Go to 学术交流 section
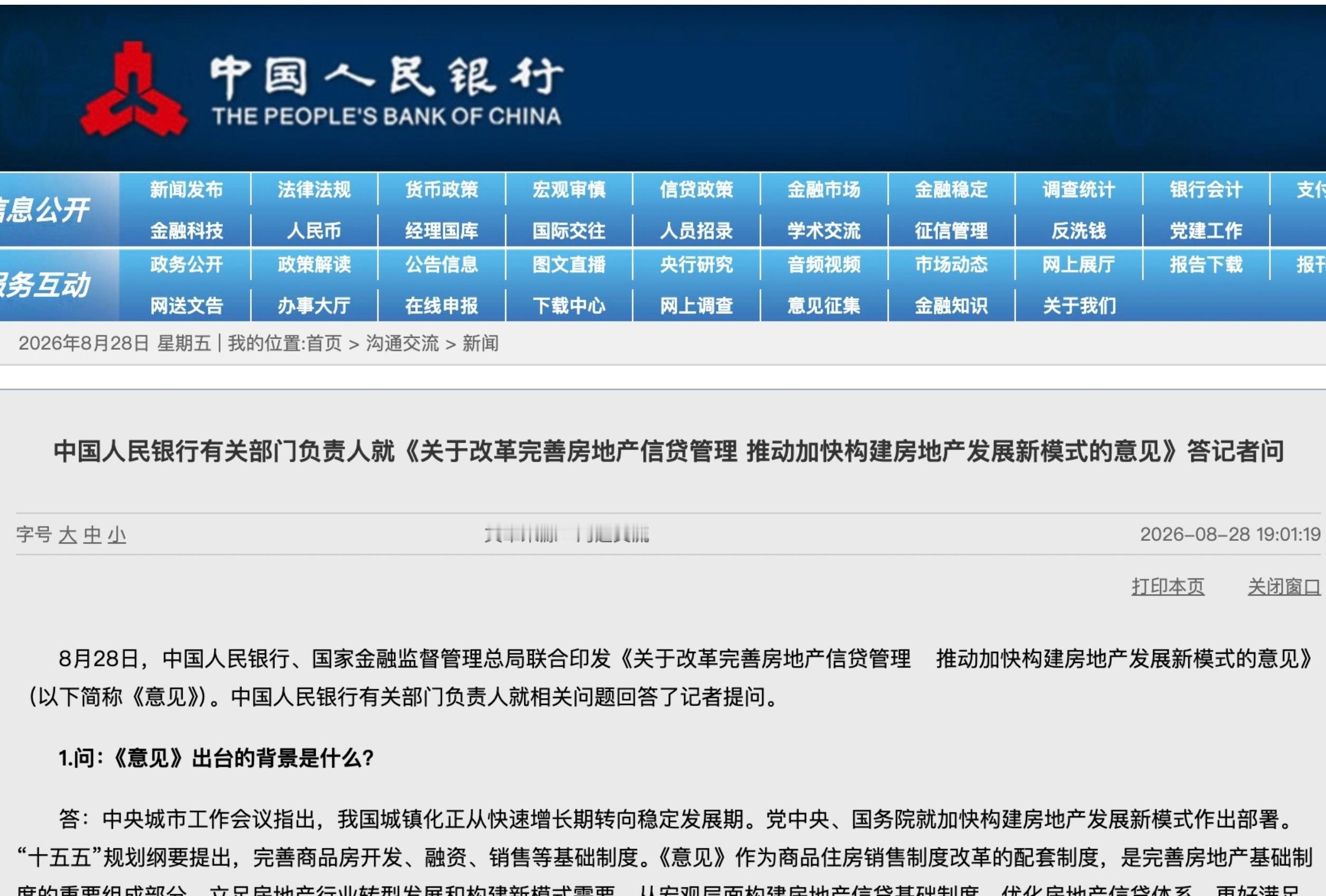This screenshot has width=1326, height=896. (824, 231)
